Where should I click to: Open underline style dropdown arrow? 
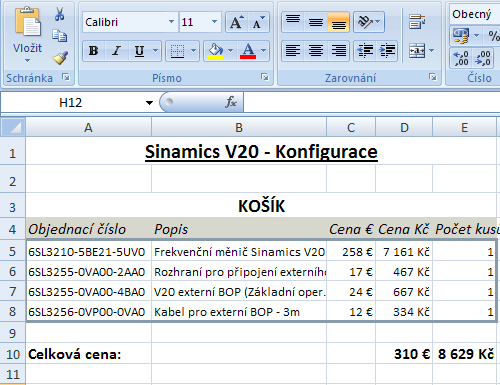155,51
